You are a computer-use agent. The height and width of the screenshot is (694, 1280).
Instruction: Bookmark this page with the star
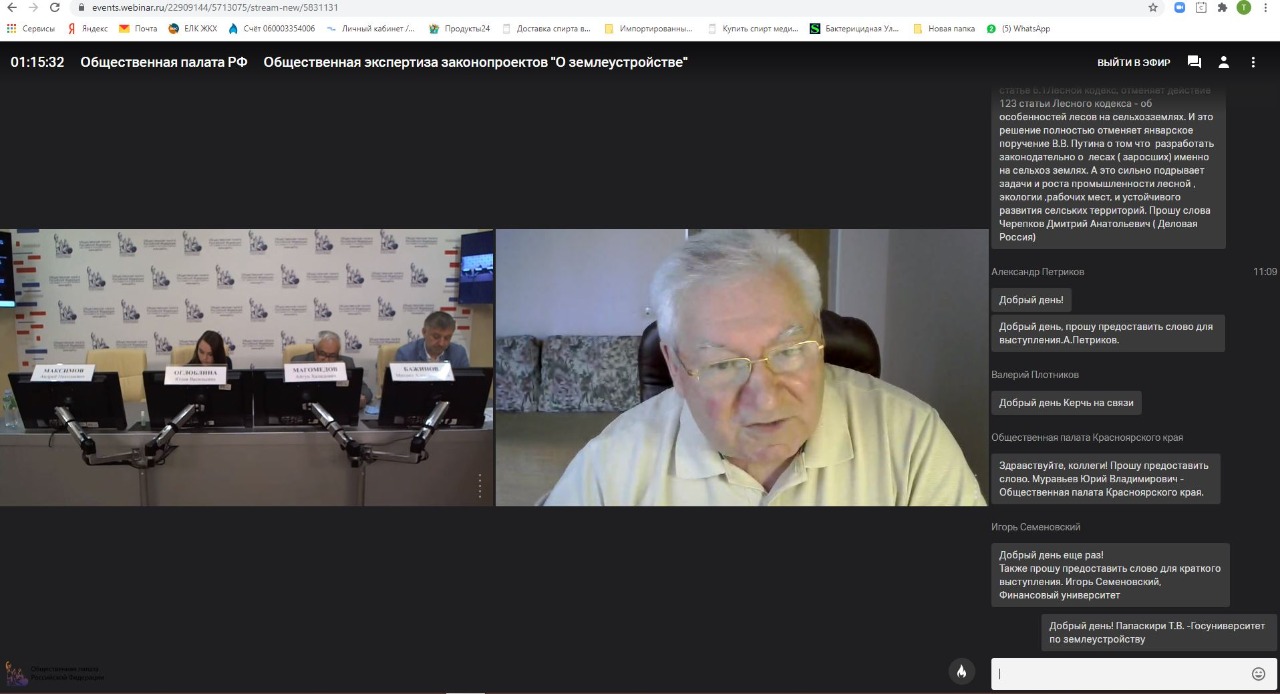click(x=1153, y=7)
